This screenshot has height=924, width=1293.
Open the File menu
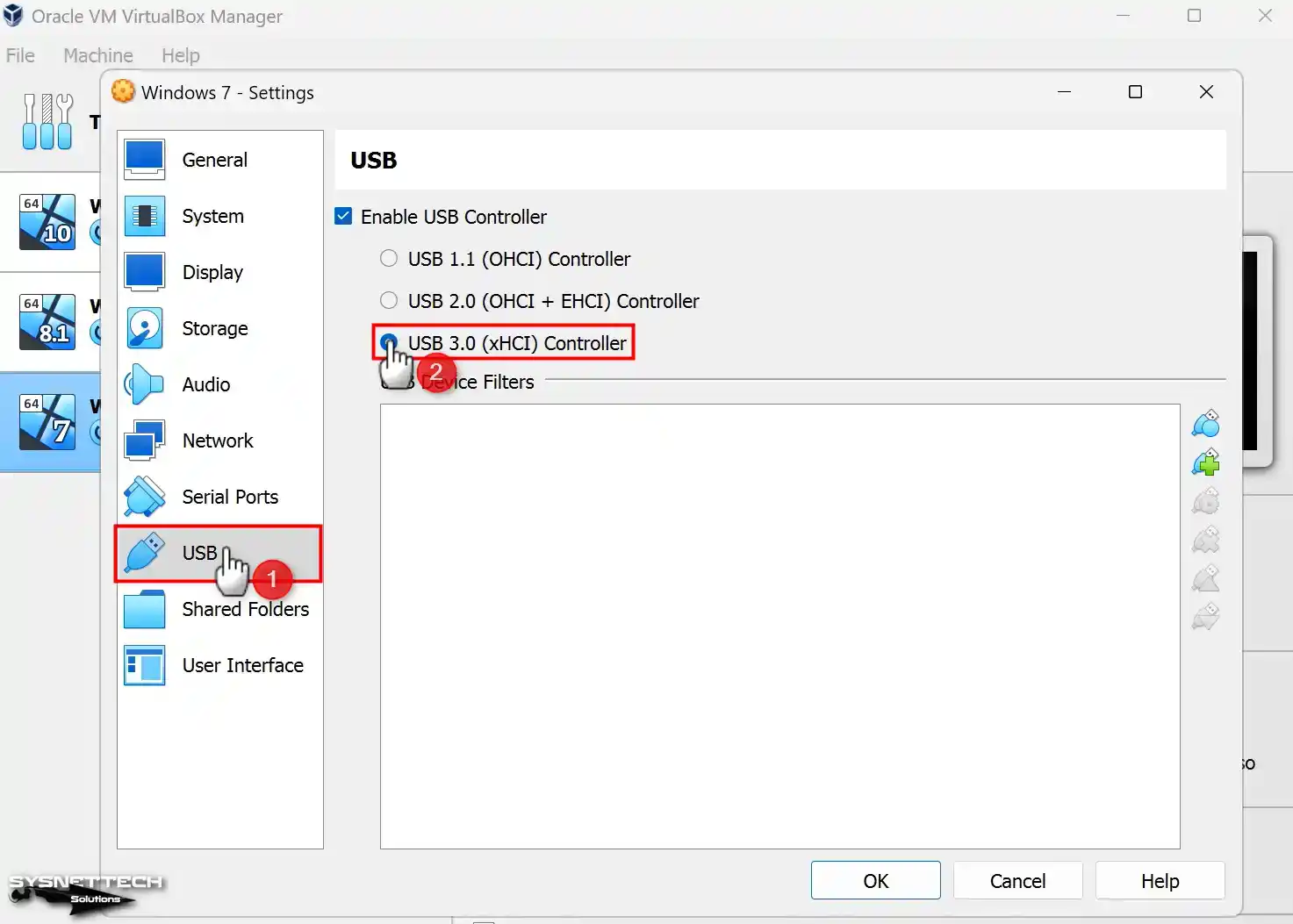pyautogui.click(x=20, y=55)
